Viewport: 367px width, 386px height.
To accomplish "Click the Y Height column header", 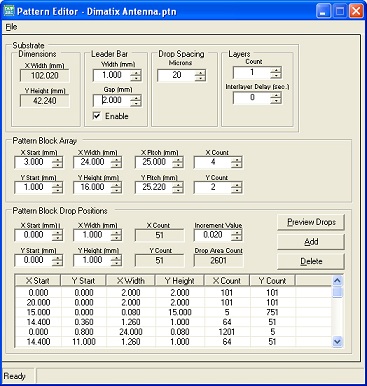I will [180, 281].
